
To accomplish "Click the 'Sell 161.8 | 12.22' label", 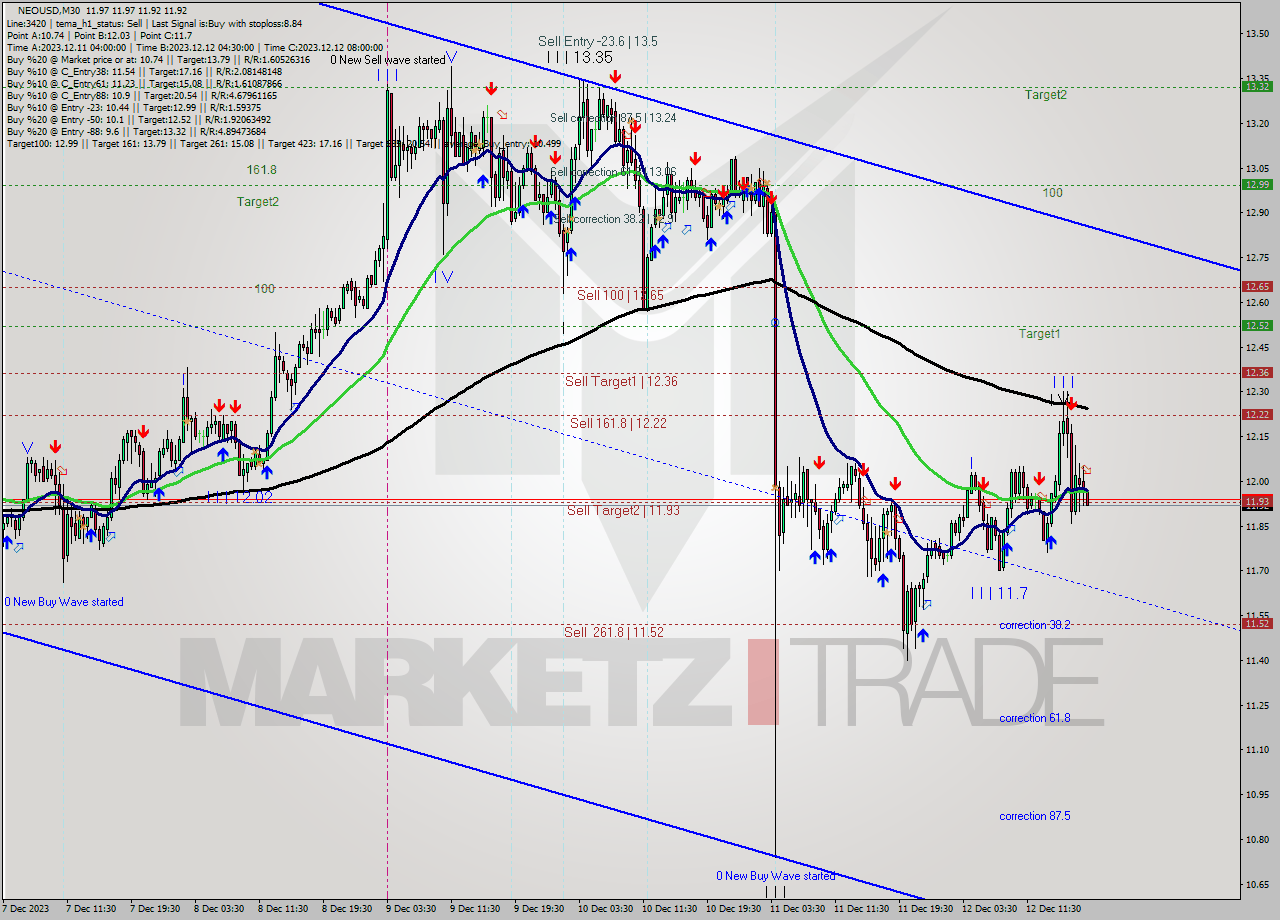I will [618, 423].
